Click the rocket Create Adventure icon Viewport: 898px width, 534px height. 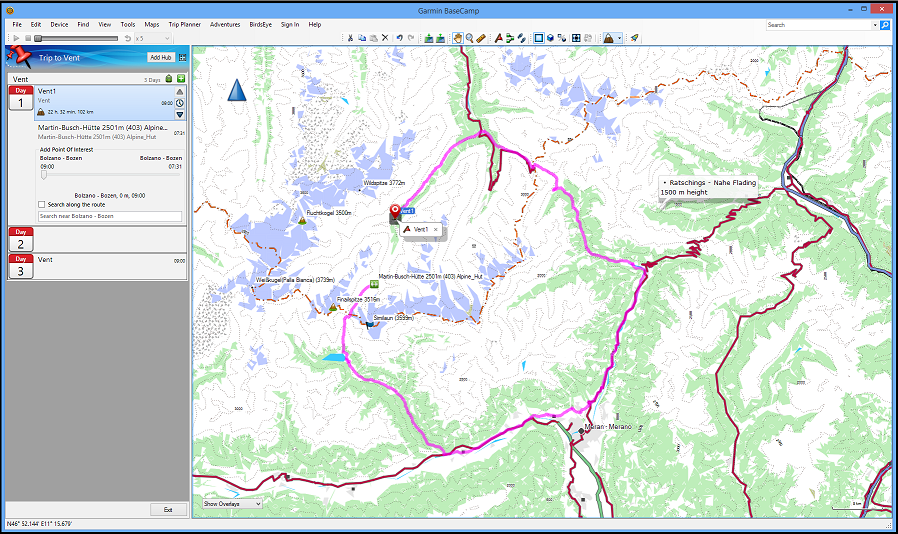coord(635,38)
